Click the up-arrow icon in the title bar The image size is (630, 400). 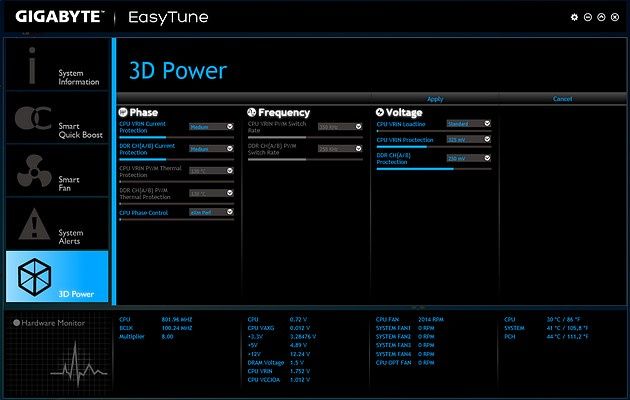601,17
